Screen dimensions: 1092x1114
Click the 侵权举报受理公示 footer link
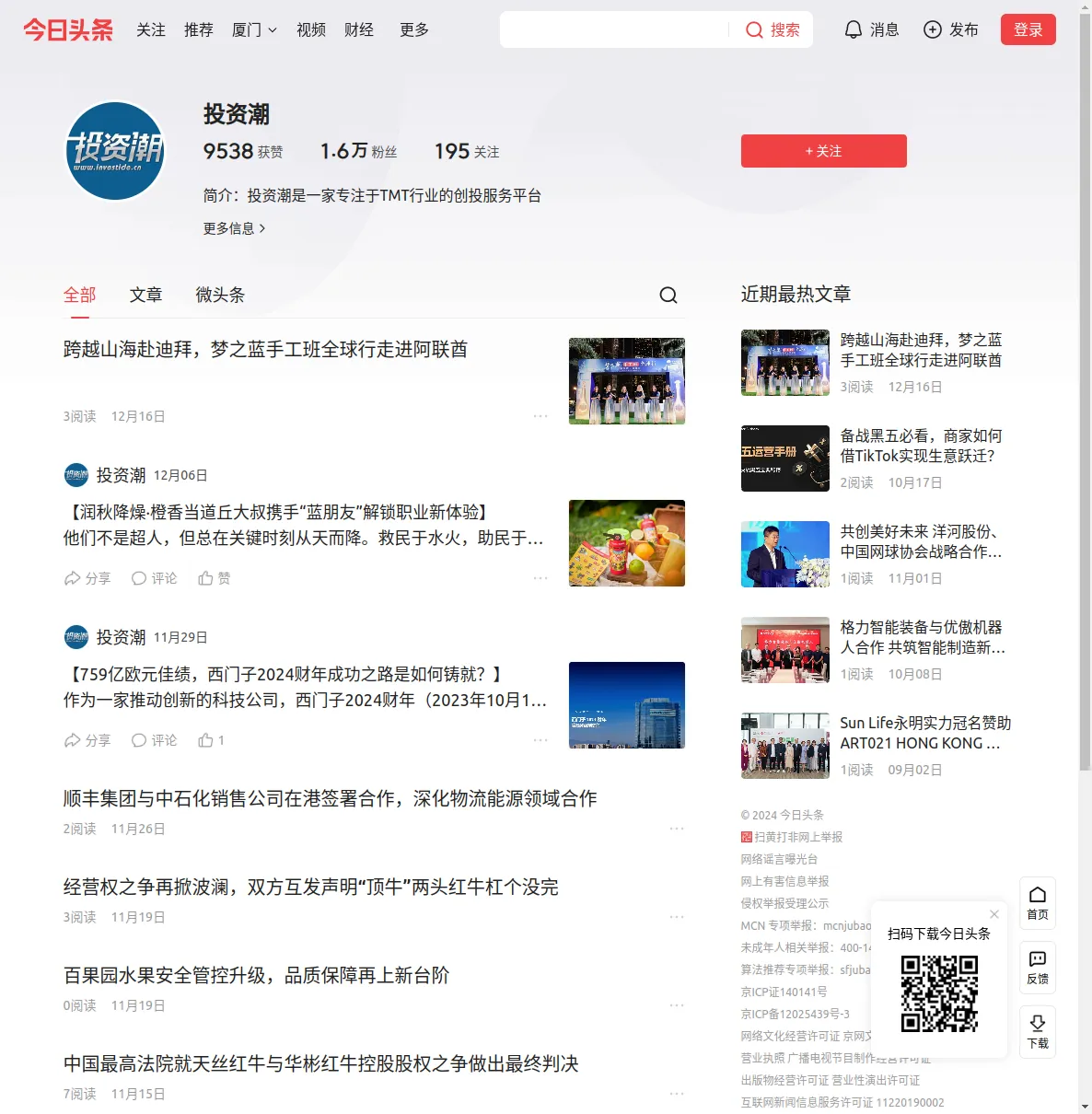pyautogui.click(x=784, y=903)
